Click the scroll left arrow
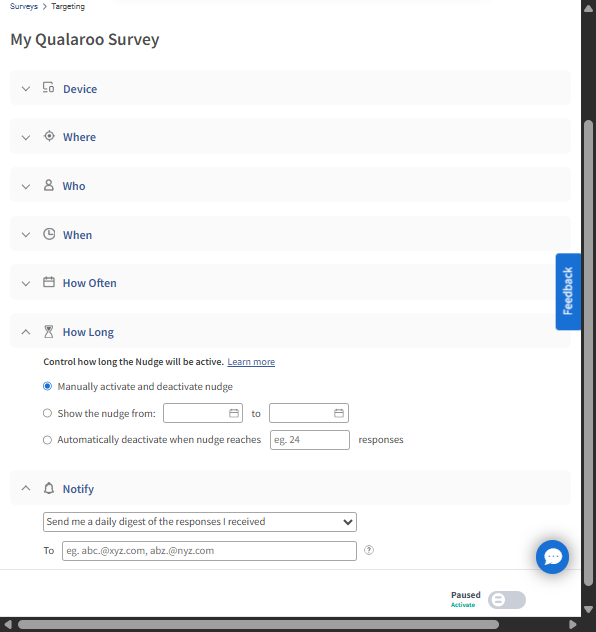596x632 pixels. click(7, 624)
